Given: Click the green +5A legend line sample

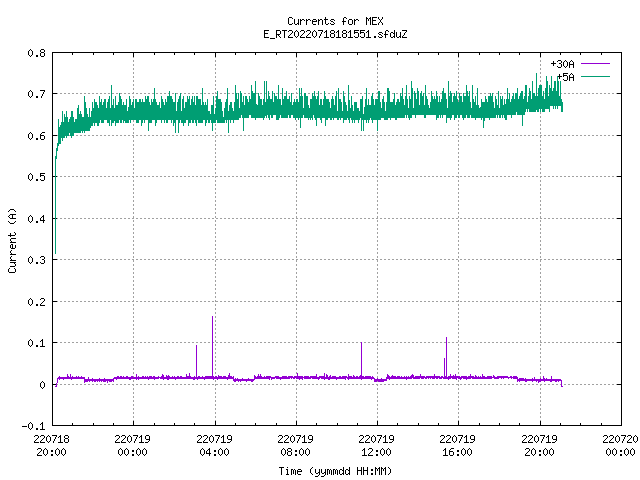Looking at the screenshot, I should pyautogui.click(x=595, y=76).
